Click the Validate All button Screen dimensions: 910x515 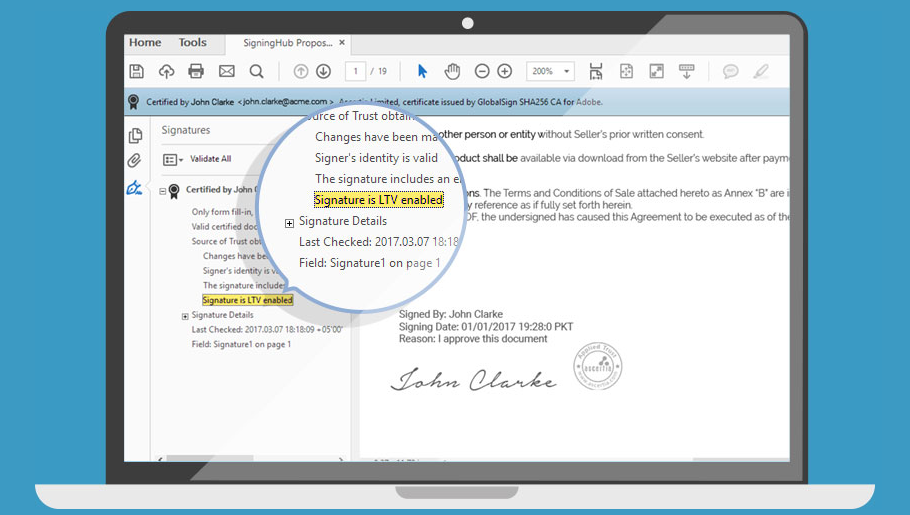210,159
